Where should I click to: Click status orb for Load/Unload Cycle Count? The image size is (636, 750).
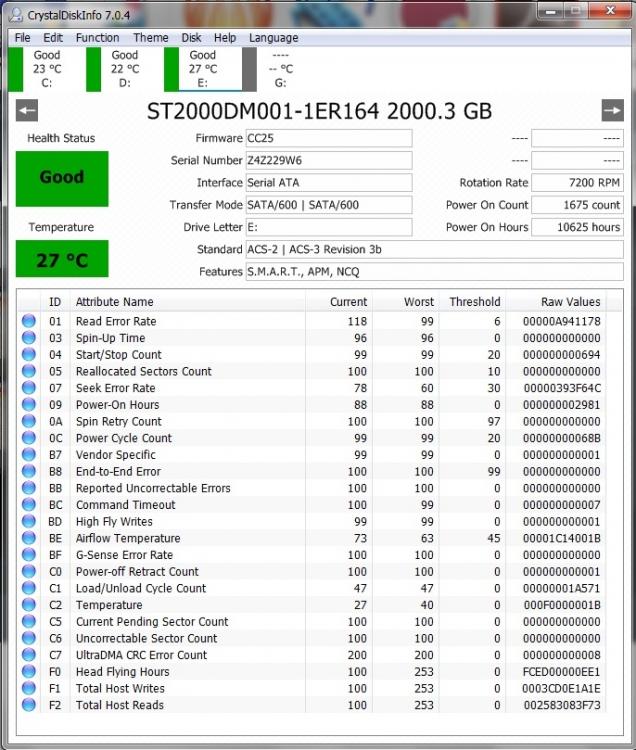[29, 588]
